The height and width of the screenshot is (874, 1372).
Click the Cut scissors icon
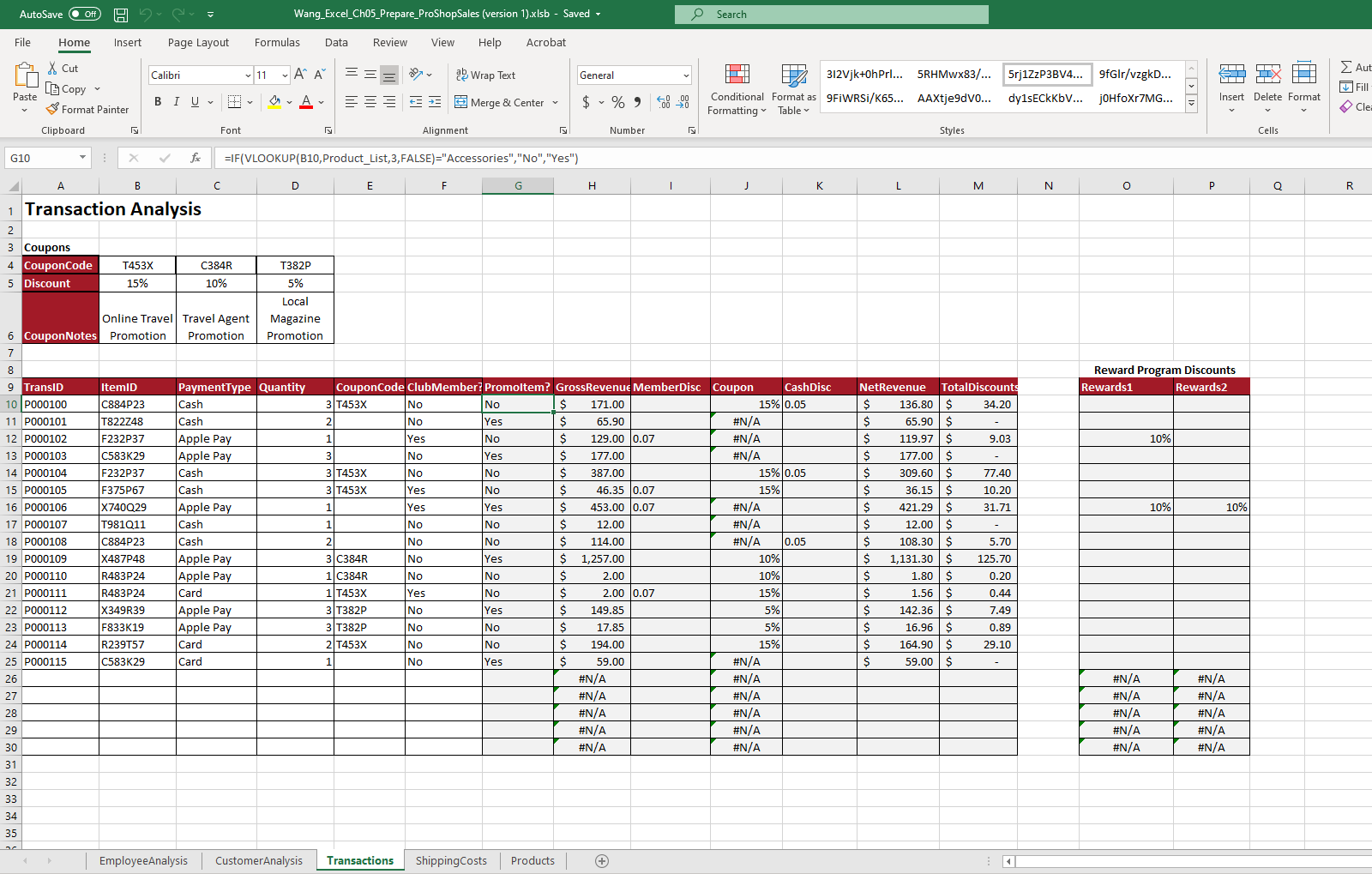[53, 68]
